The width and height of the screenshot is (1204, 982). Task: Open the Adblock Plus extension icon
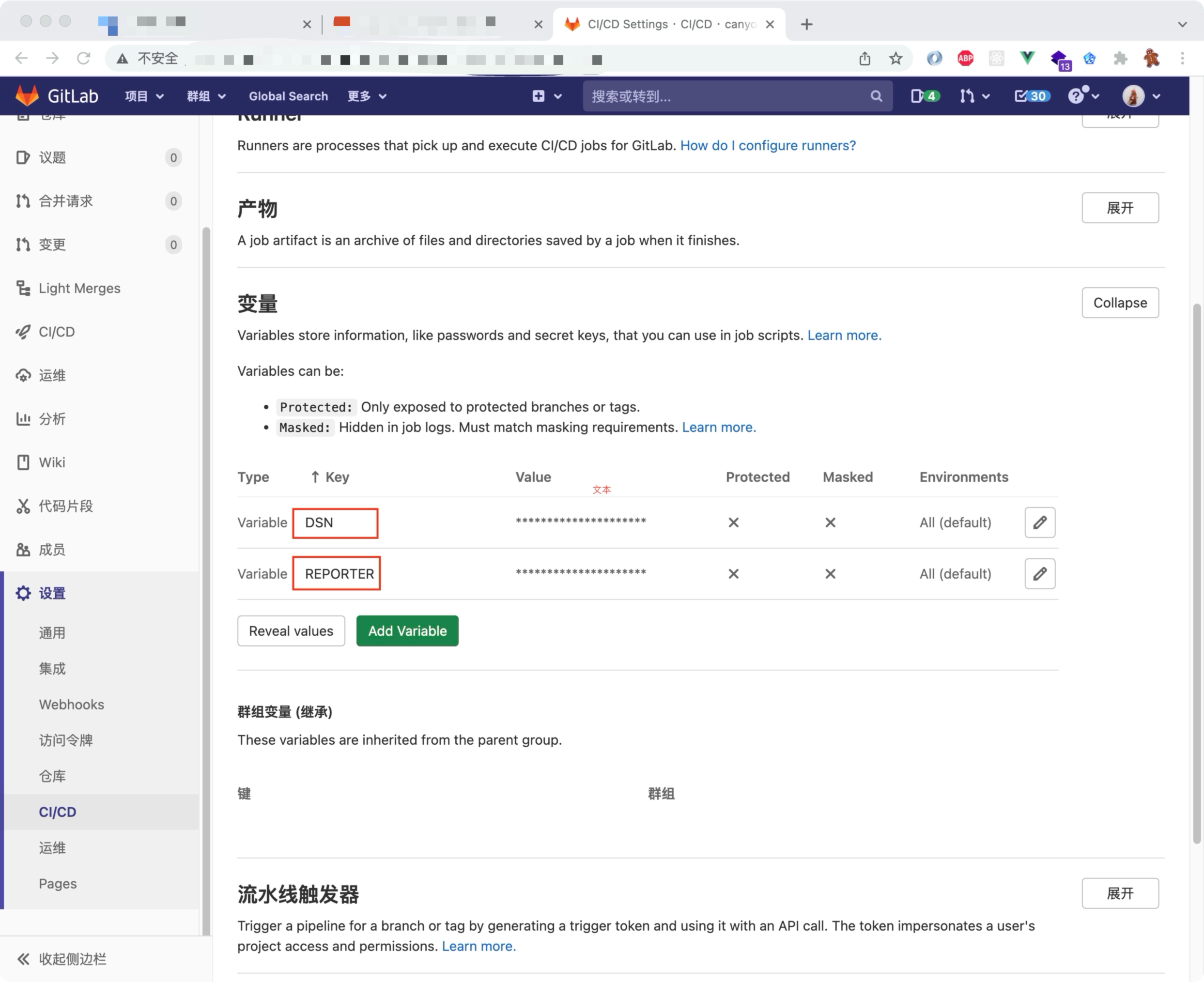(x=965, y=58)
